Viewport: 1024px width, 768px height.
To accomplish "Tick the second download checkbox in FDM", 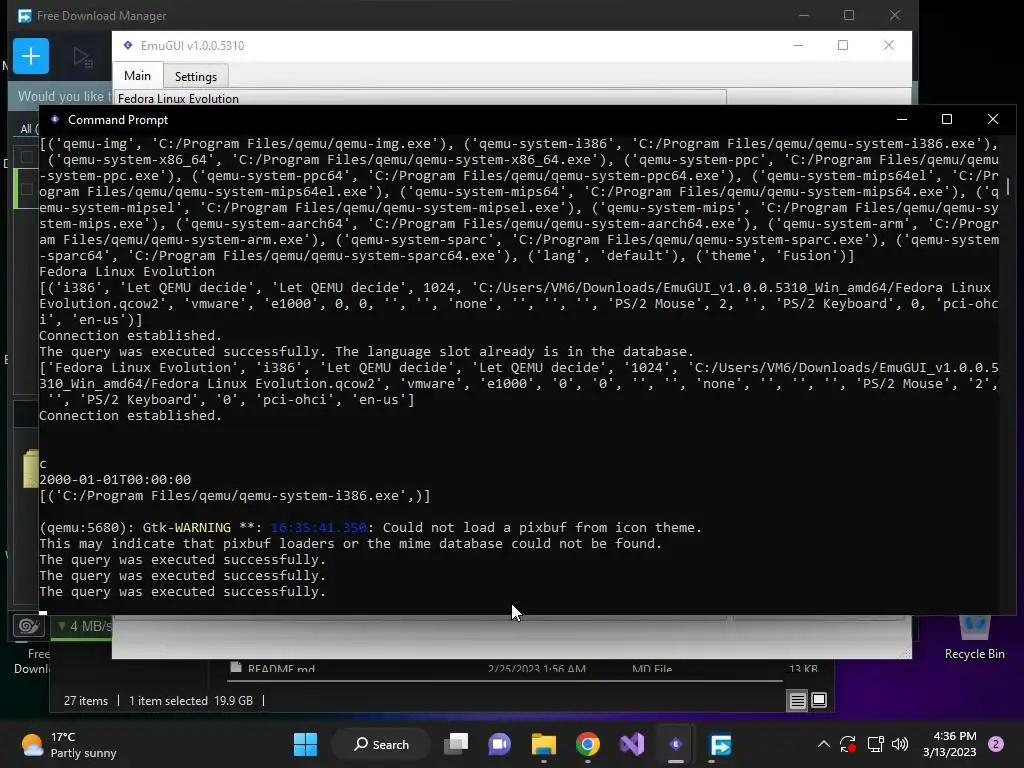I will (26, 189).
